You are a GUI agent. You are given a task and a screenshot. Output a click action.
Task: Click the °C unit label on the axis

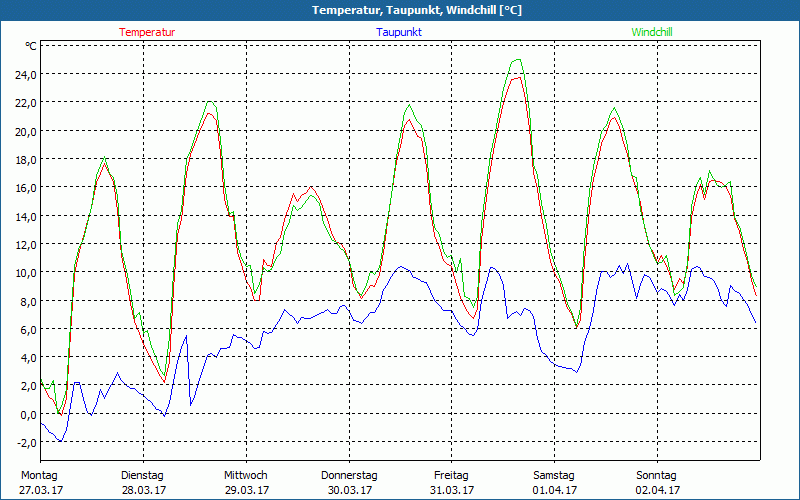click(31, 46)
